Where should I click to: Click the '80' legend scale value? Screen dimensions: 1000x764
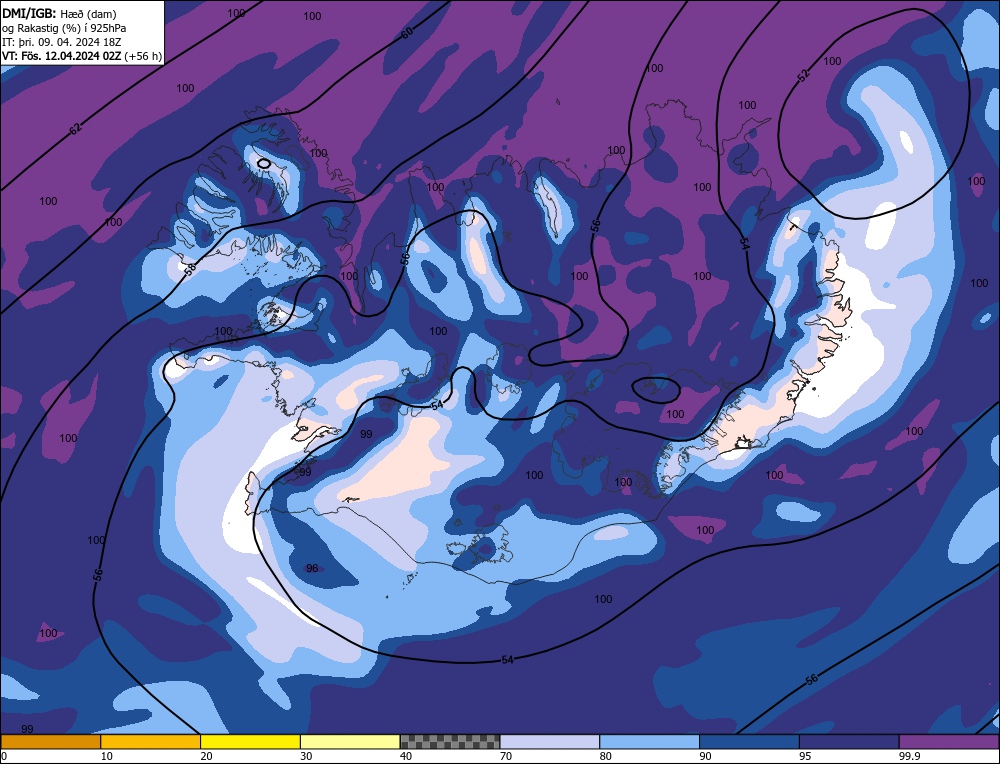tap(605, 756)
